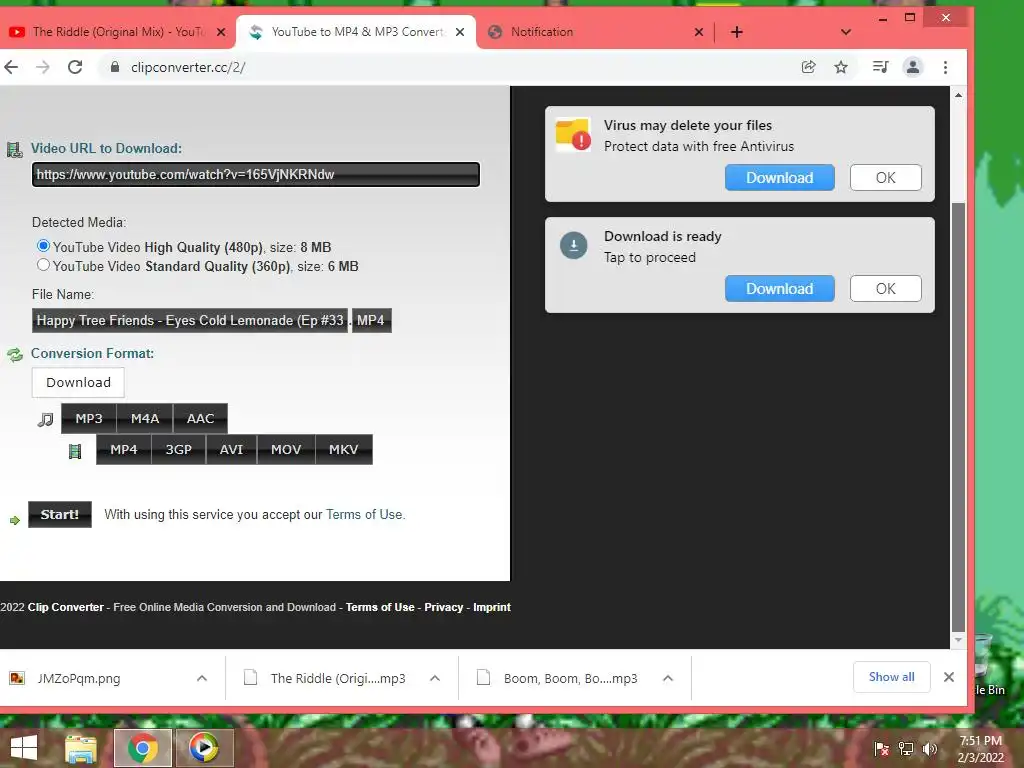Screen dimensions: 1024x768
Task: Click Download in Download is ready ad
Action: click(x=780, y=289)
